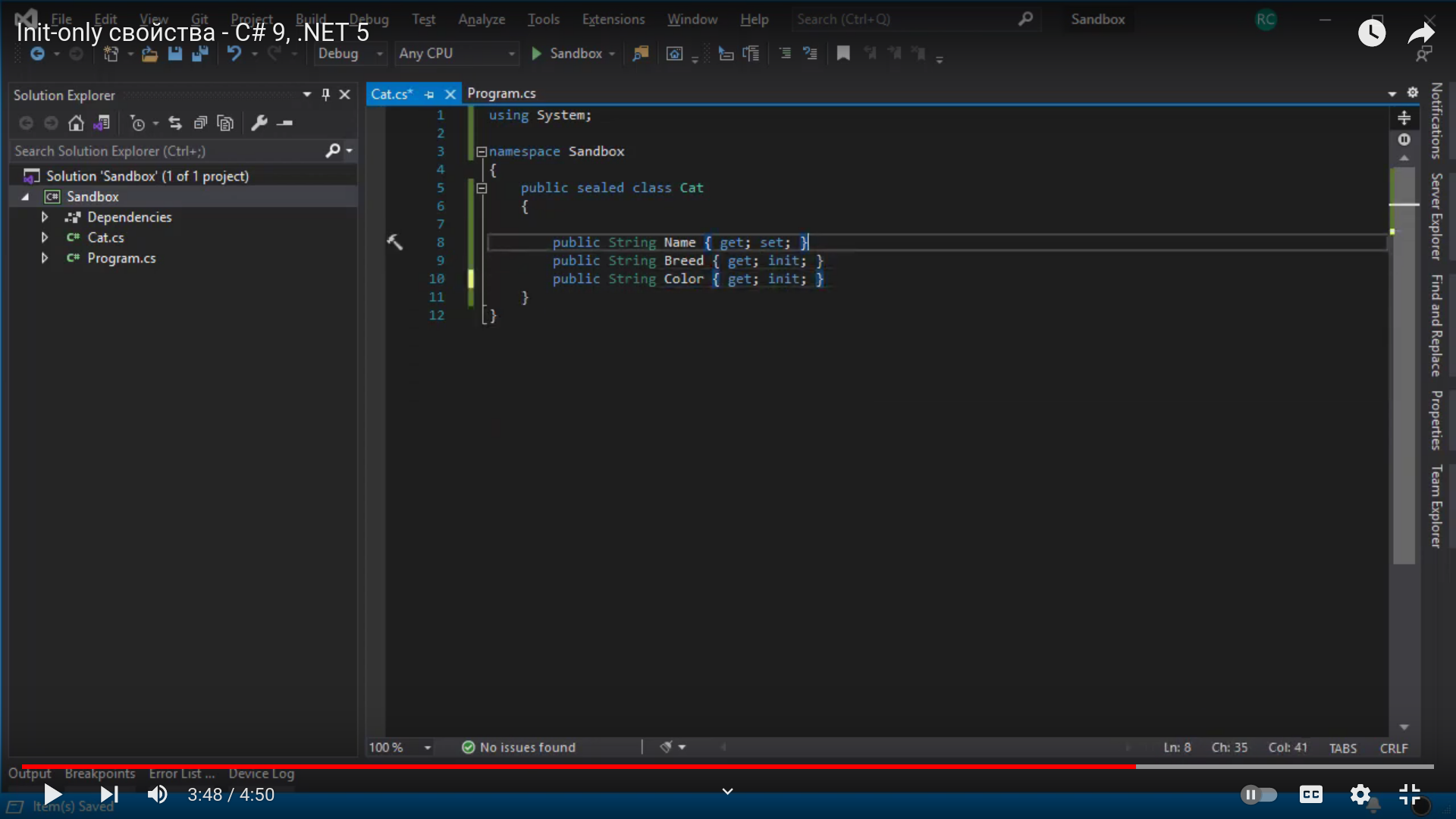Screen dimensions: 1456x819
Task: Start the Sandbox run button
Action: point(567,54)
